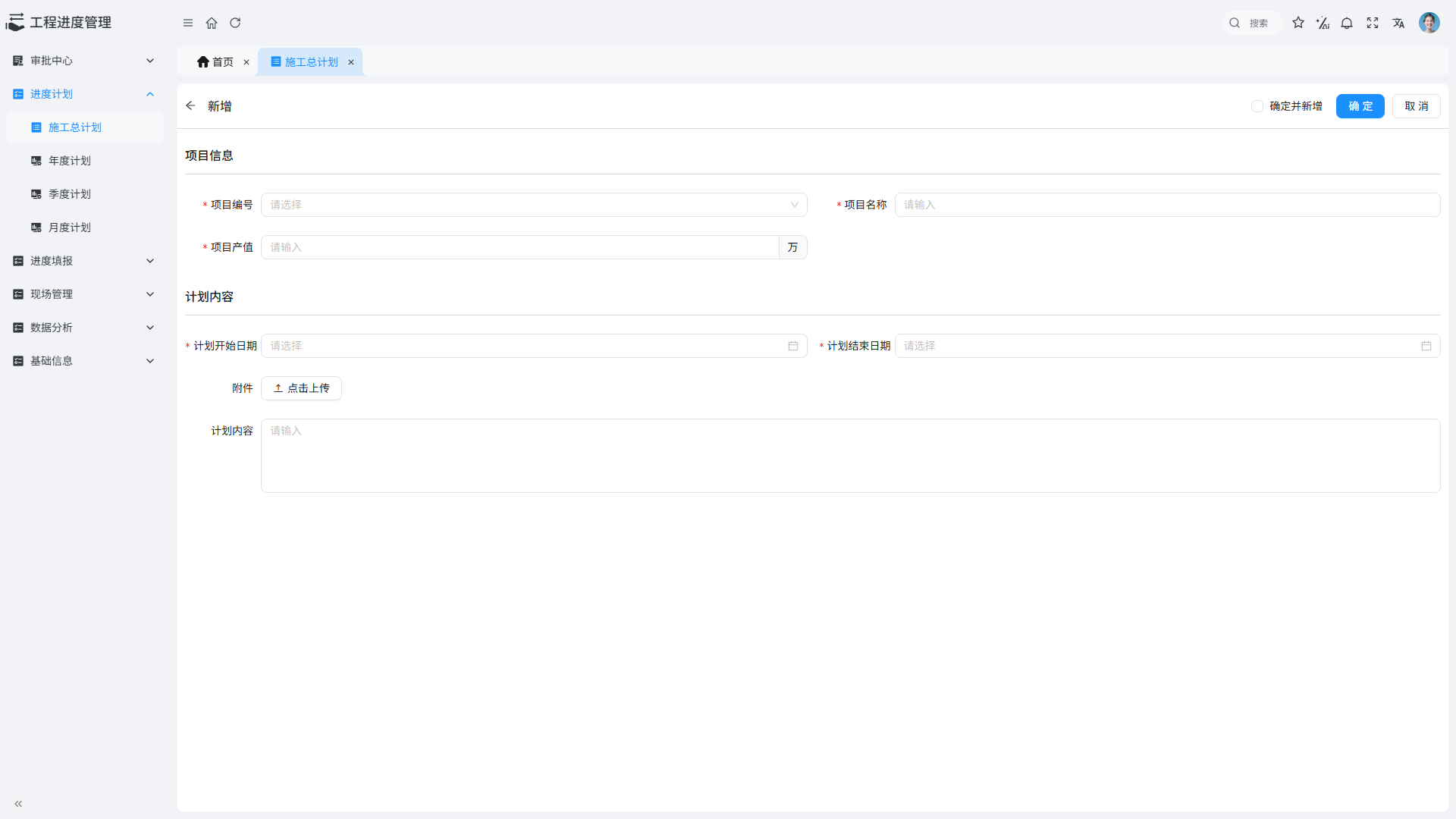Open the 项目编号 dropdown
1456x819 pixels.
534,205
